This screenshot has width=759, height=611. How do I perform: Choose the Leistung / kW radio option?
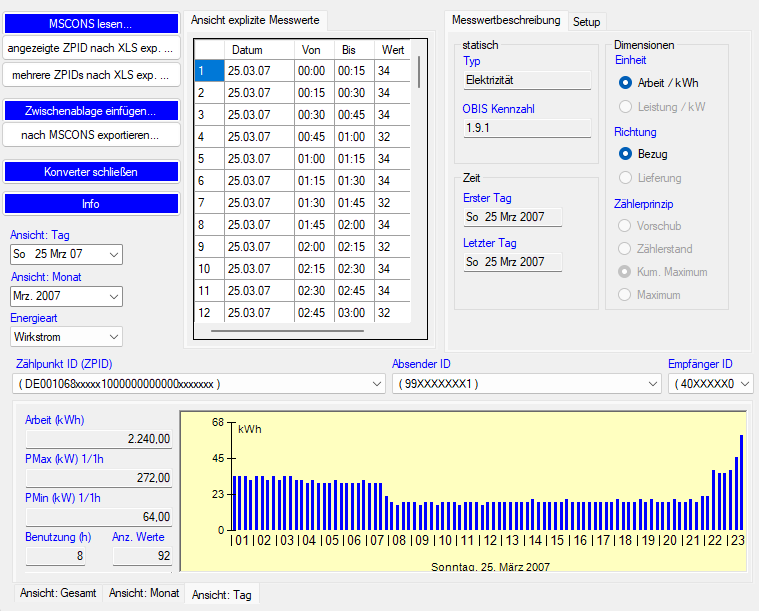pos(626,106)
